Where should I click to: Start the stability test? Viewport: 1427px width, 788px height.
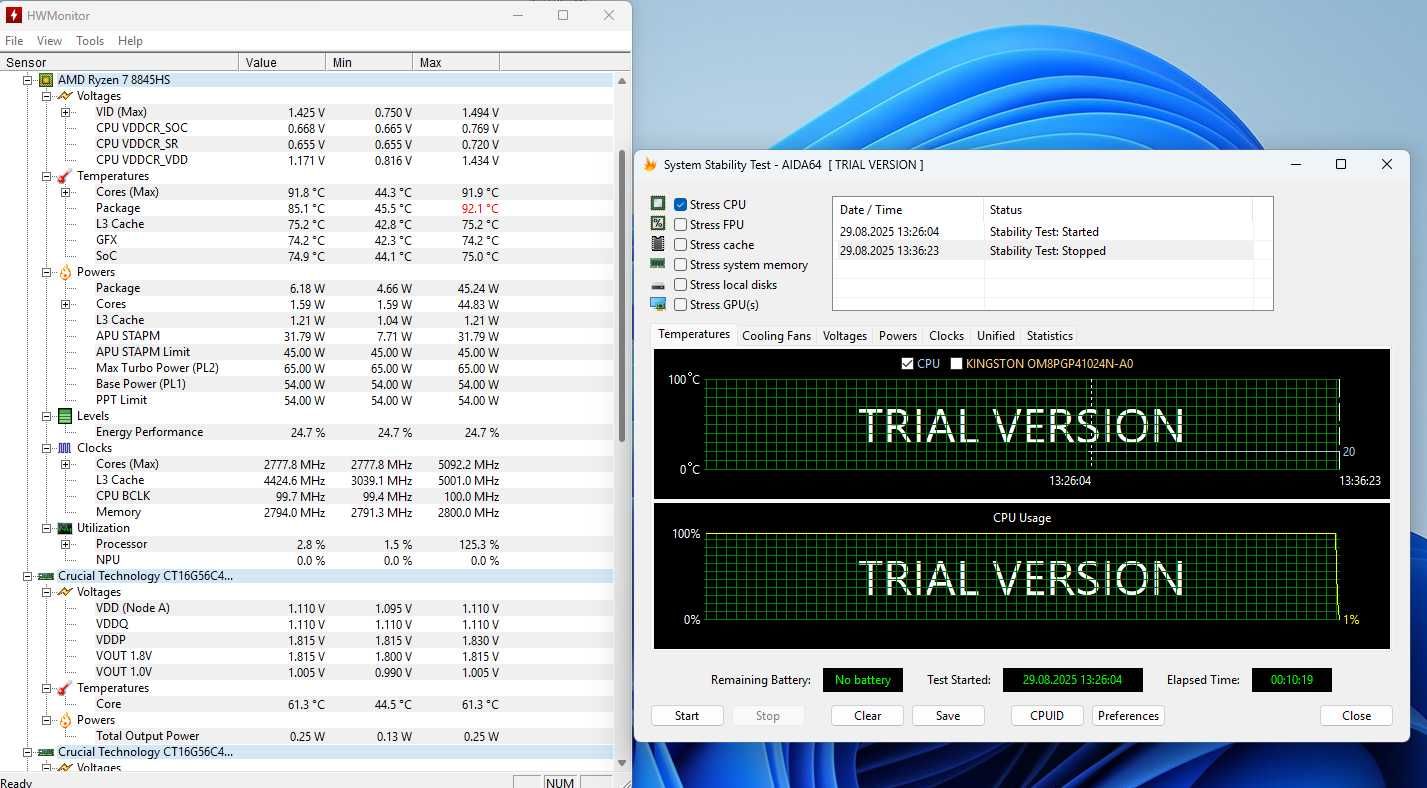point(687,716)
